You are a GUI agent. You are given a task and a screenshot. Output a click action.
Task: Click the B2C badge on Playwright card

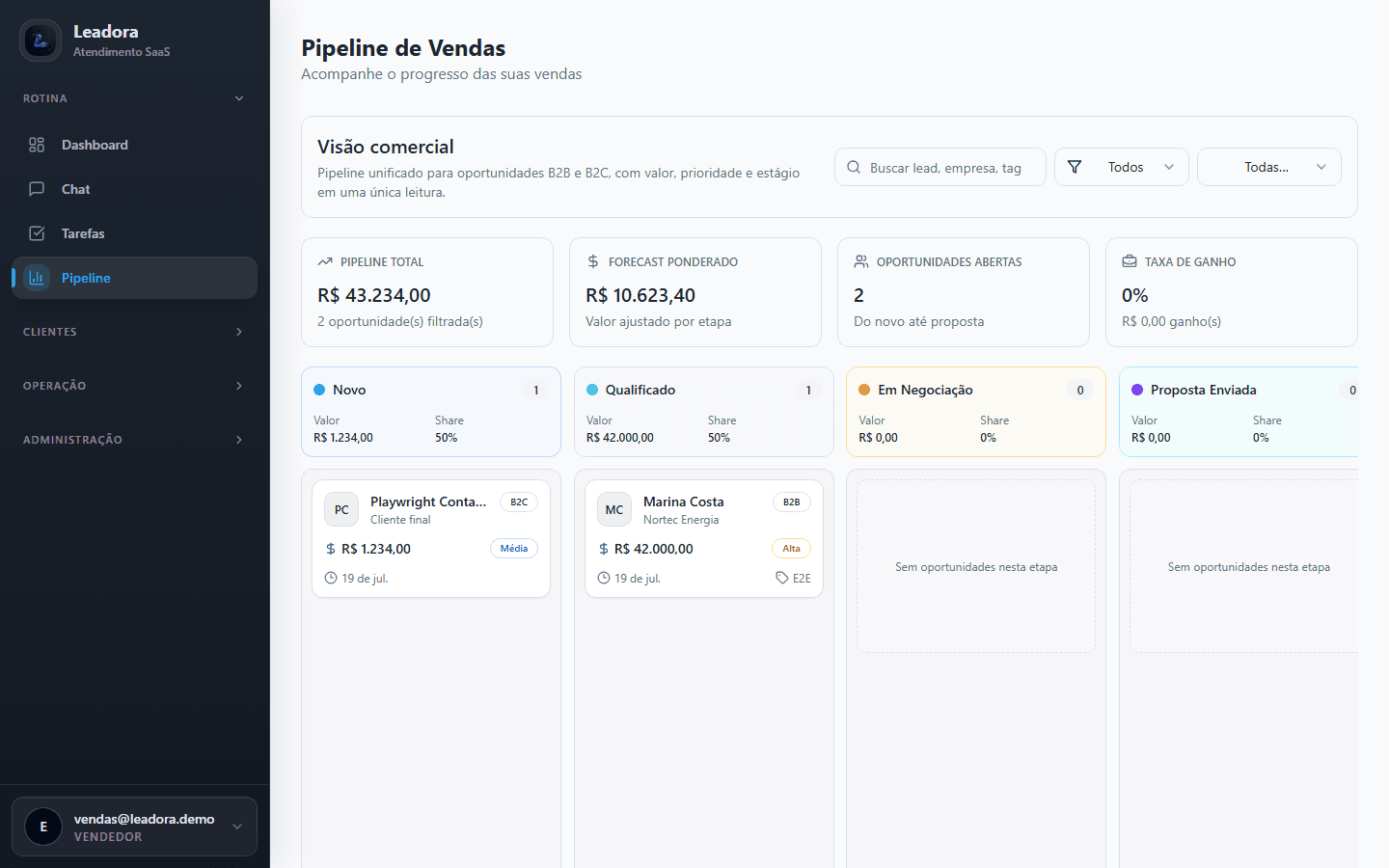pos(519,502)
